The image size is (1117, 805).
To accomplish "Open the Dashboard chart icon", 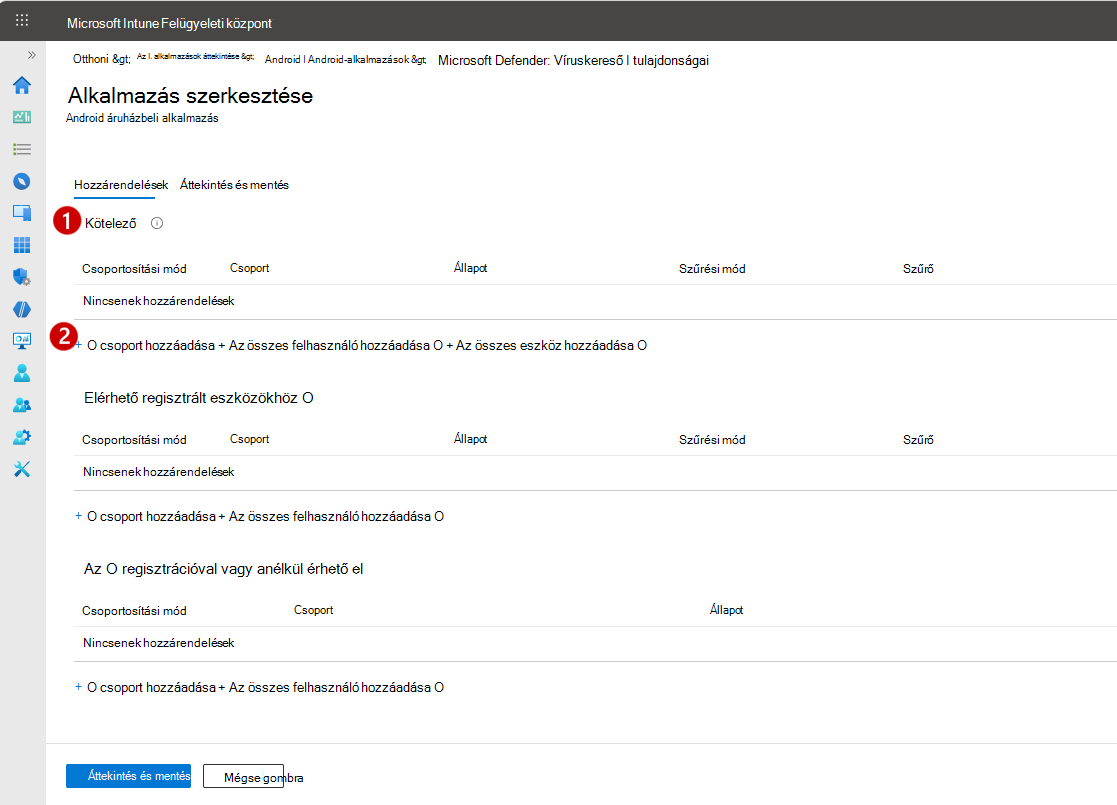I will 22,117.
